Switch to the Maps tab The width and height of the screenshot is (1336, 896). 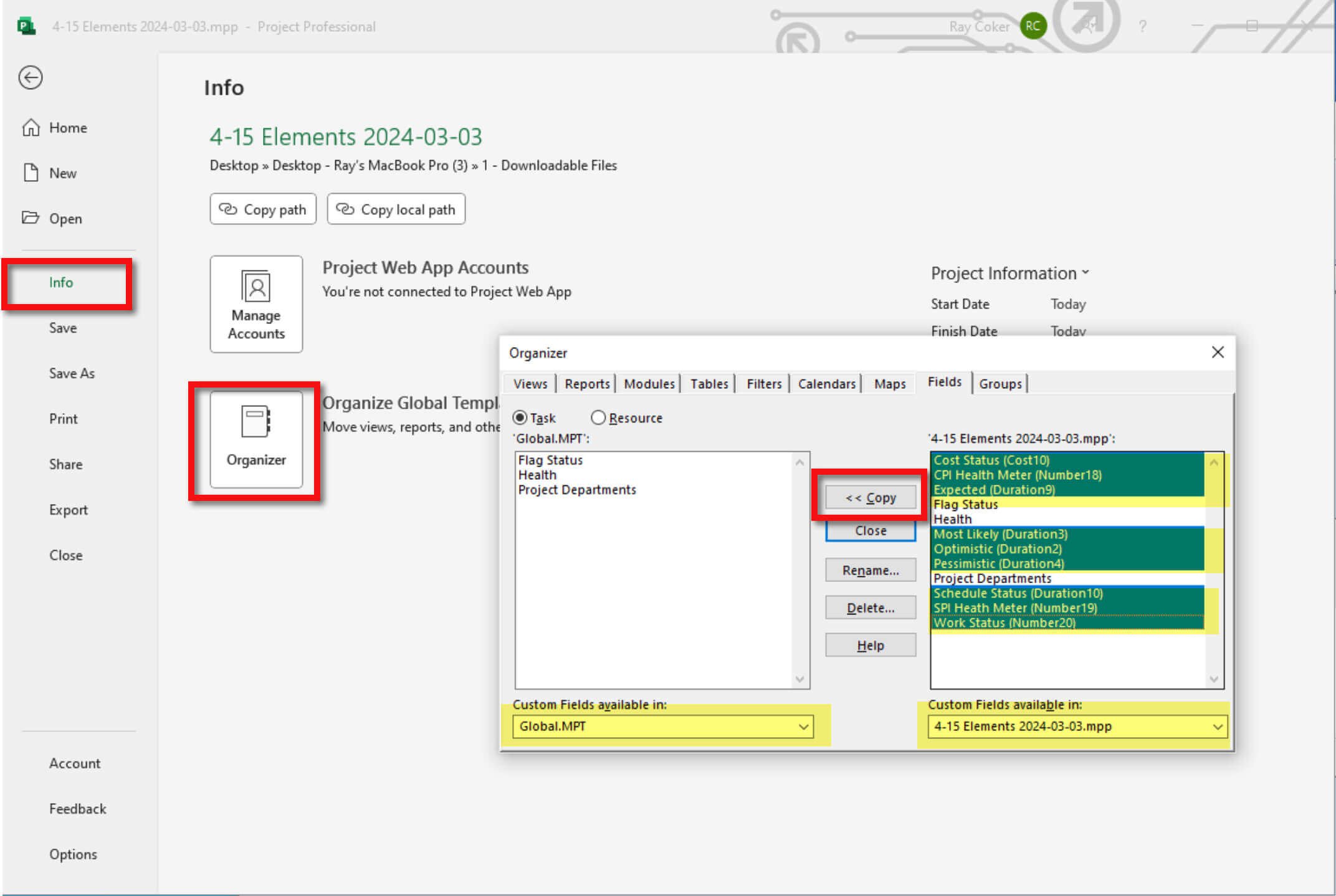[x=890, y=384]
